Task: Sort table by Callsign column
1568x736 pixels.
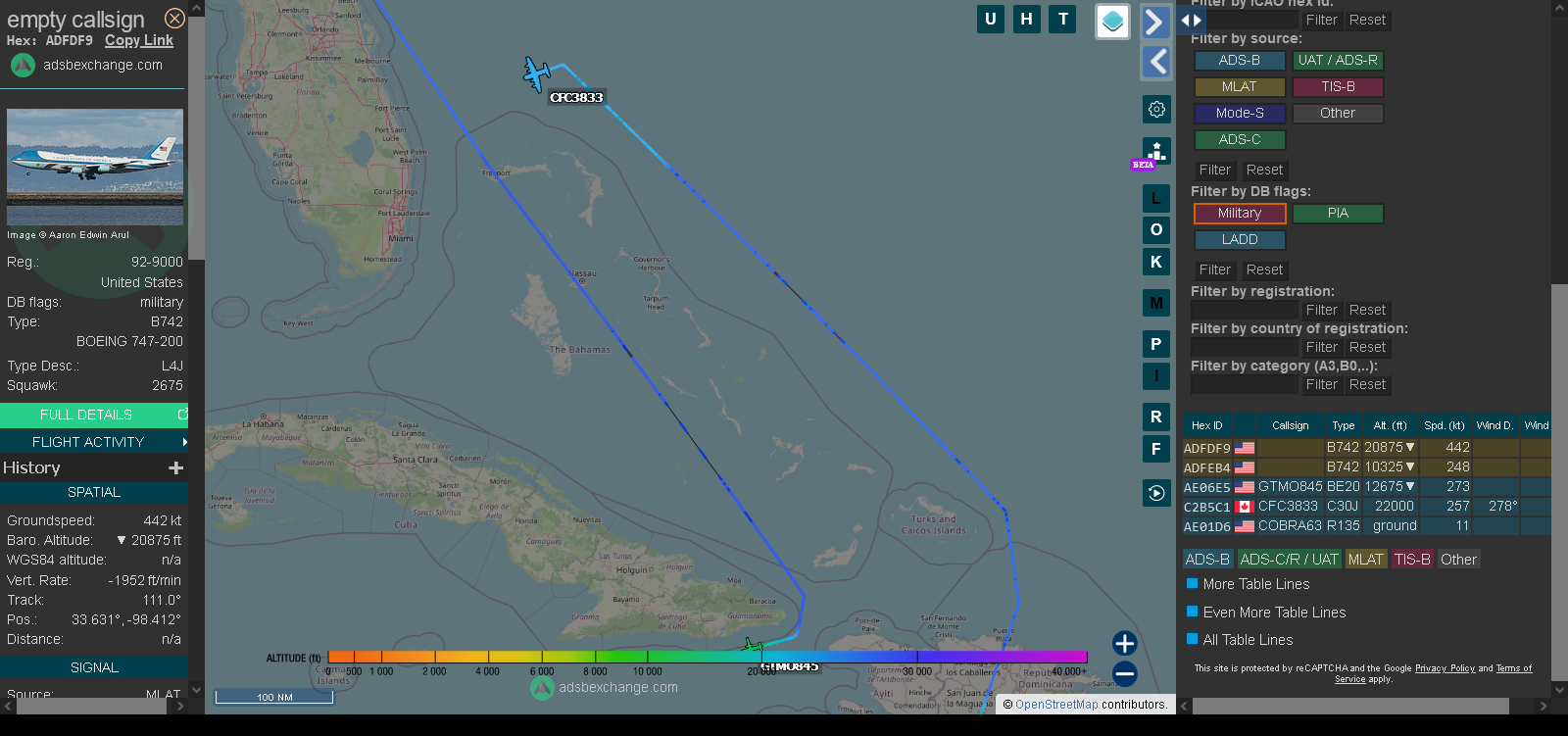Action: click(1290, 425)
